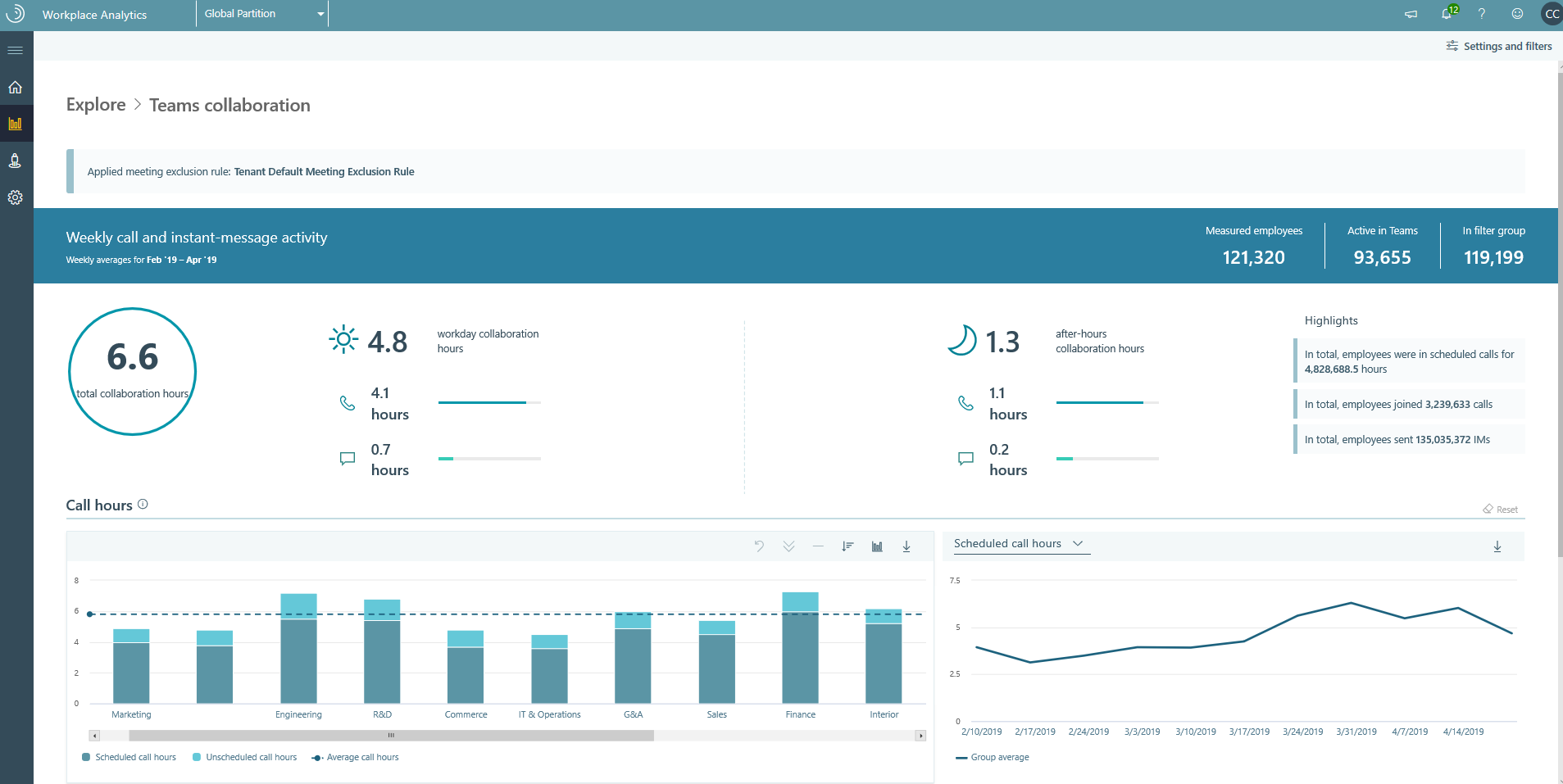Image resolution: width=1563 pixels, height=784 pixels.
Task: Click the Reset button
Action: pos(1501,510)
